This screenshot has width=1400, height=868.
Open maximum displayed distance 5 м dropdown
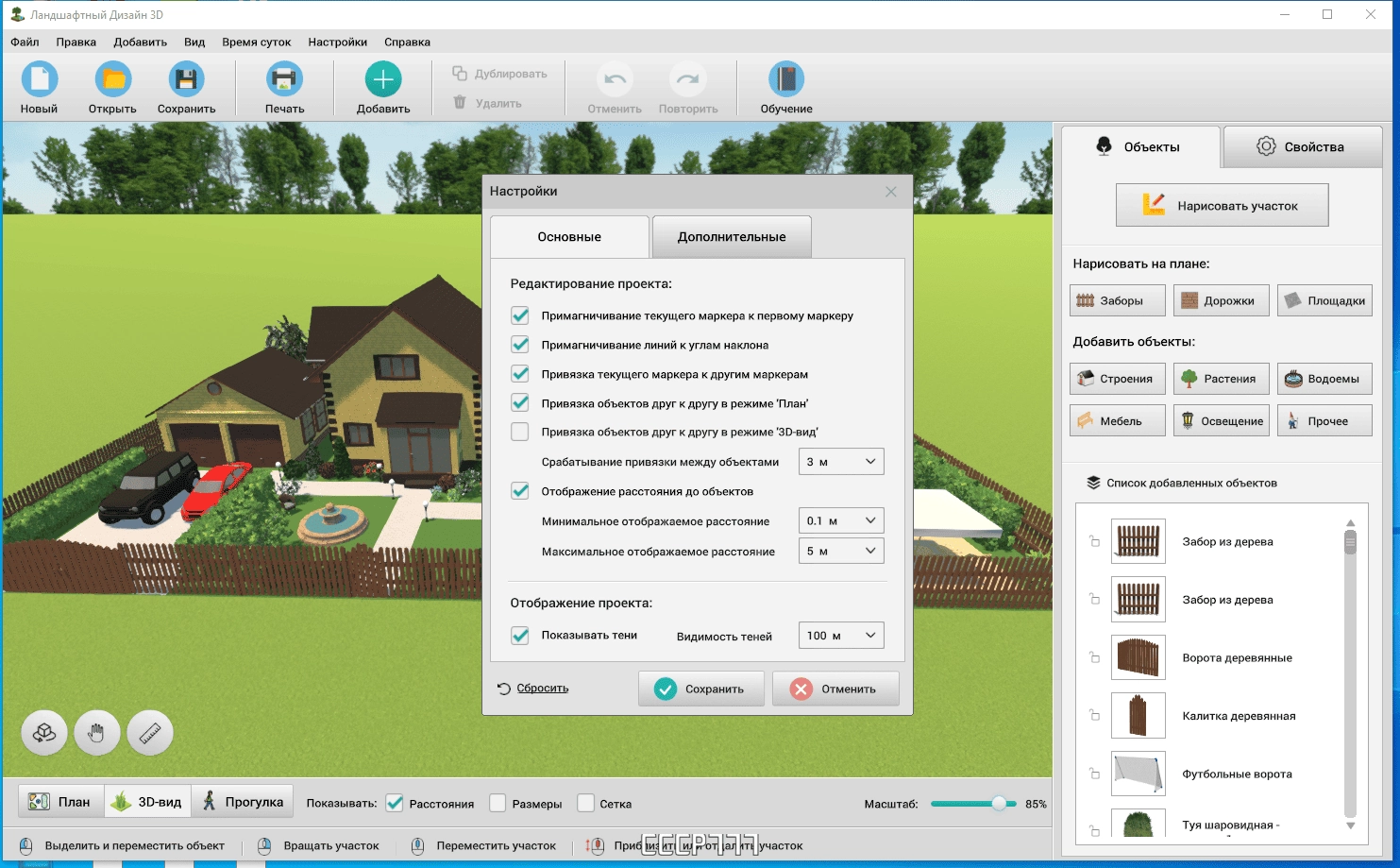[841, 551]
